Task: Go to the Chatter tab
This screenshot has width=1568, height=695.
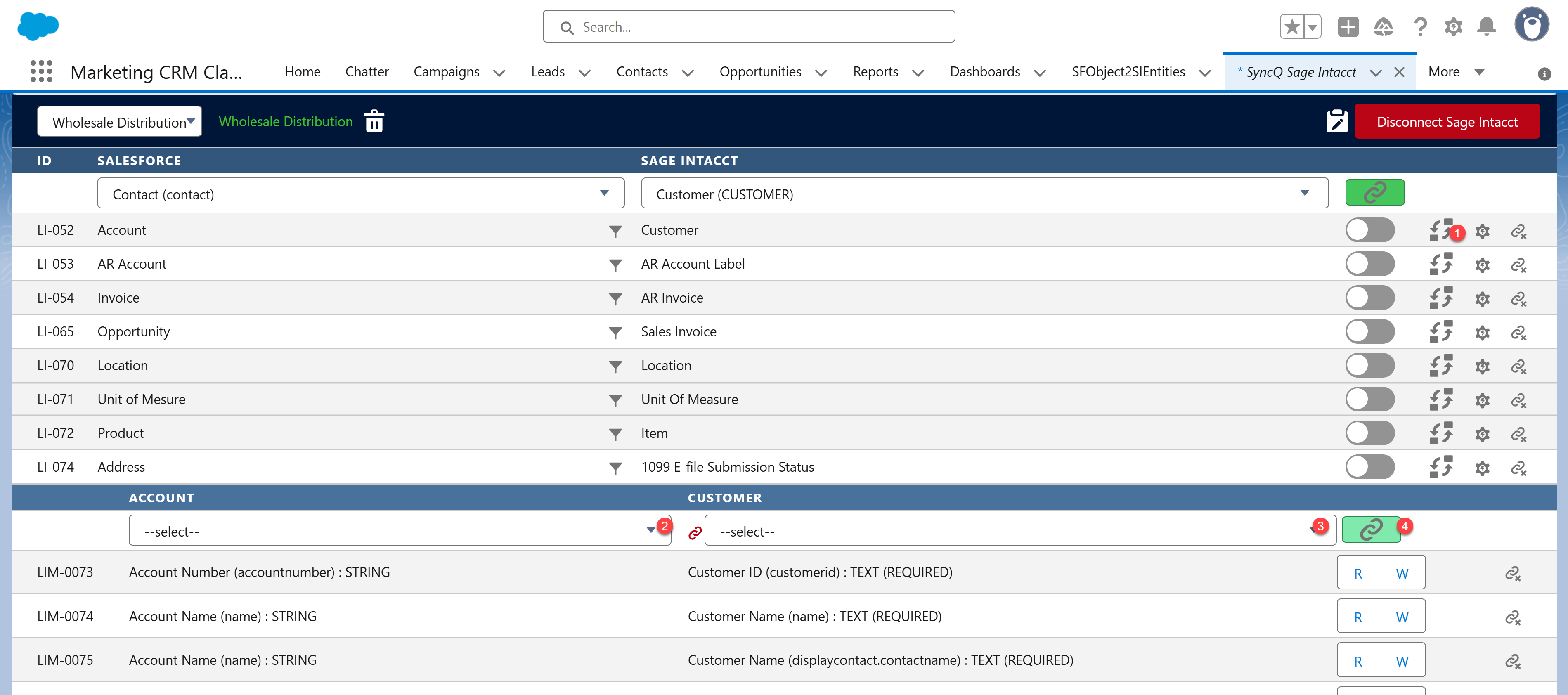Action: tap(367, 72)
